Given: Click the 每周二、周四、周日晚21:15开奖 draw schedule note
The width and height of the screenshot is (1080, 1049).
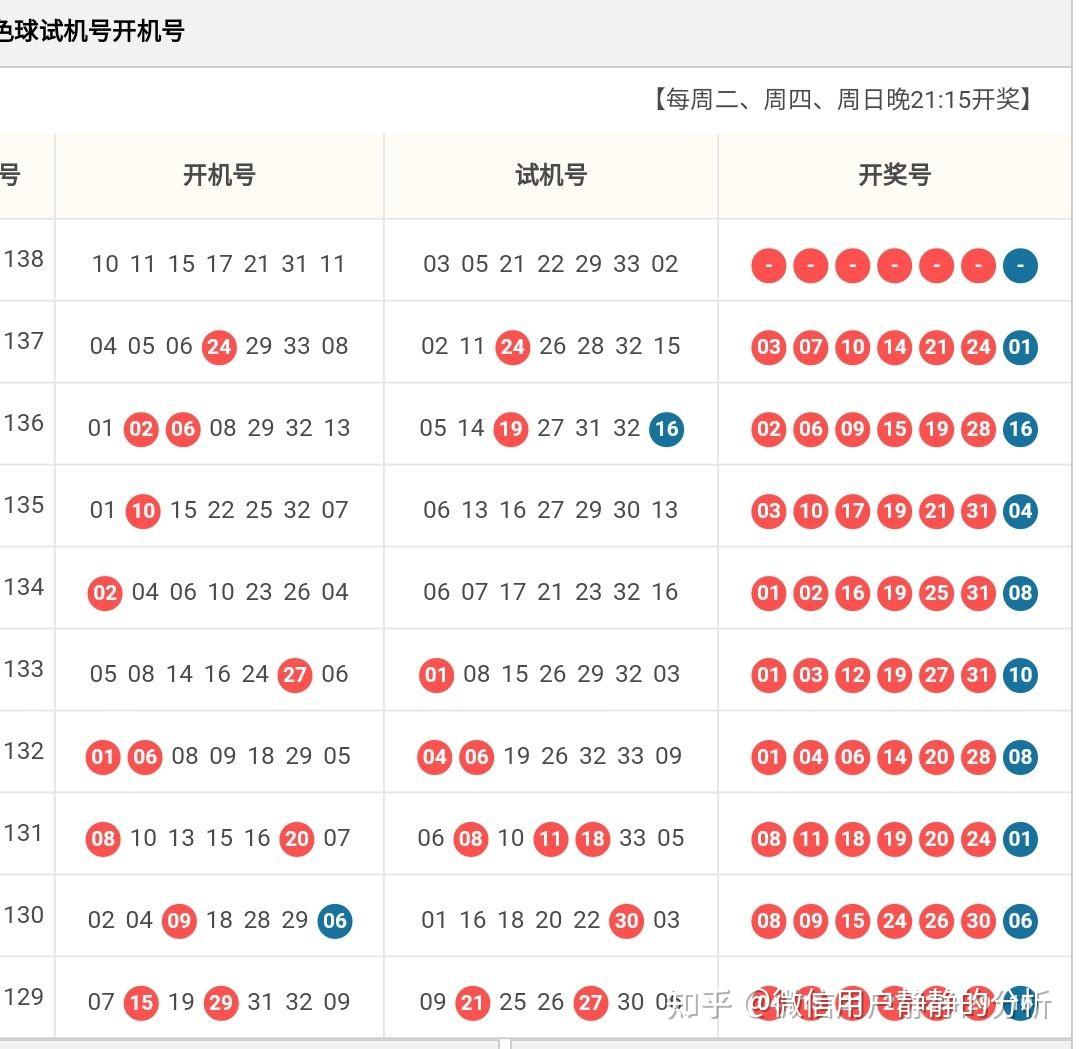Looking at the screenshot, I should [843, 100].
